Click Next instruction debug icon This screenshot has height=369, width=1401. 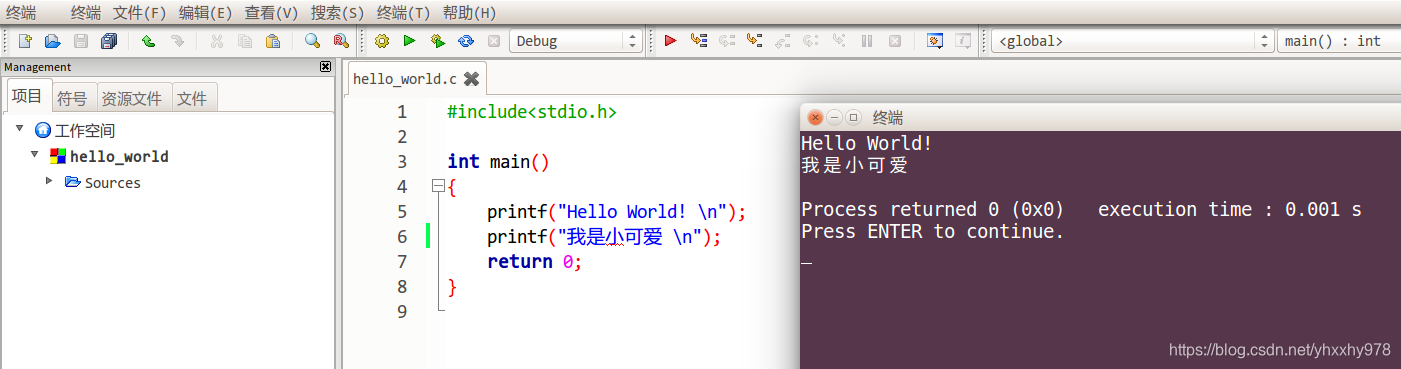coord(811,41)
